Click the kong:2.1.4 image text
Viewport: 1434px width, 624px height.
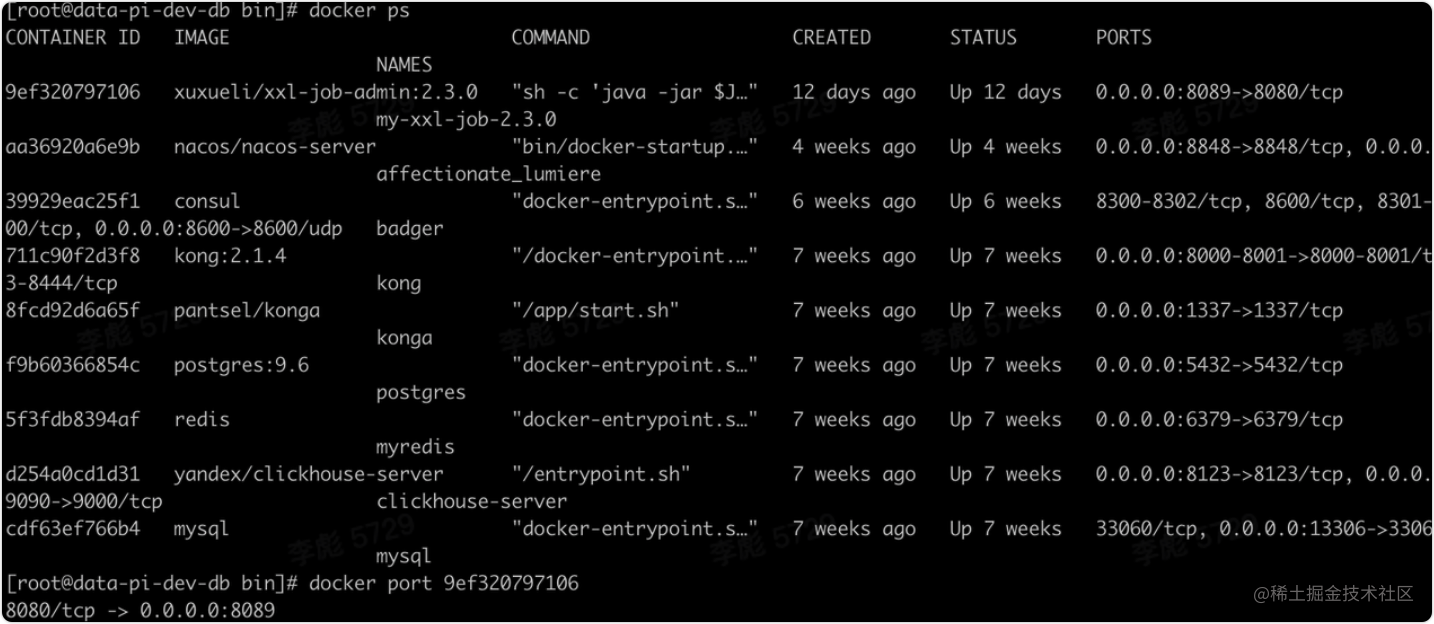[230, 256]
